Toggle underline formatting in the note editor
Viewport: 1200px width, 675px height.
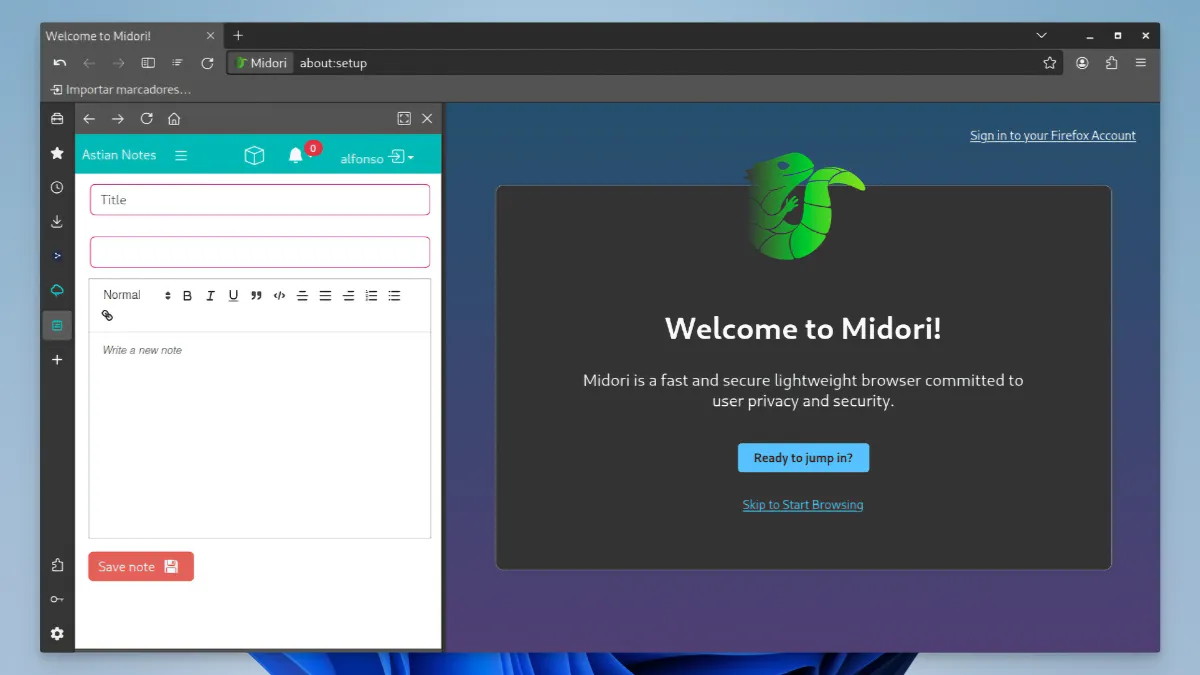[x=233, y=295]
